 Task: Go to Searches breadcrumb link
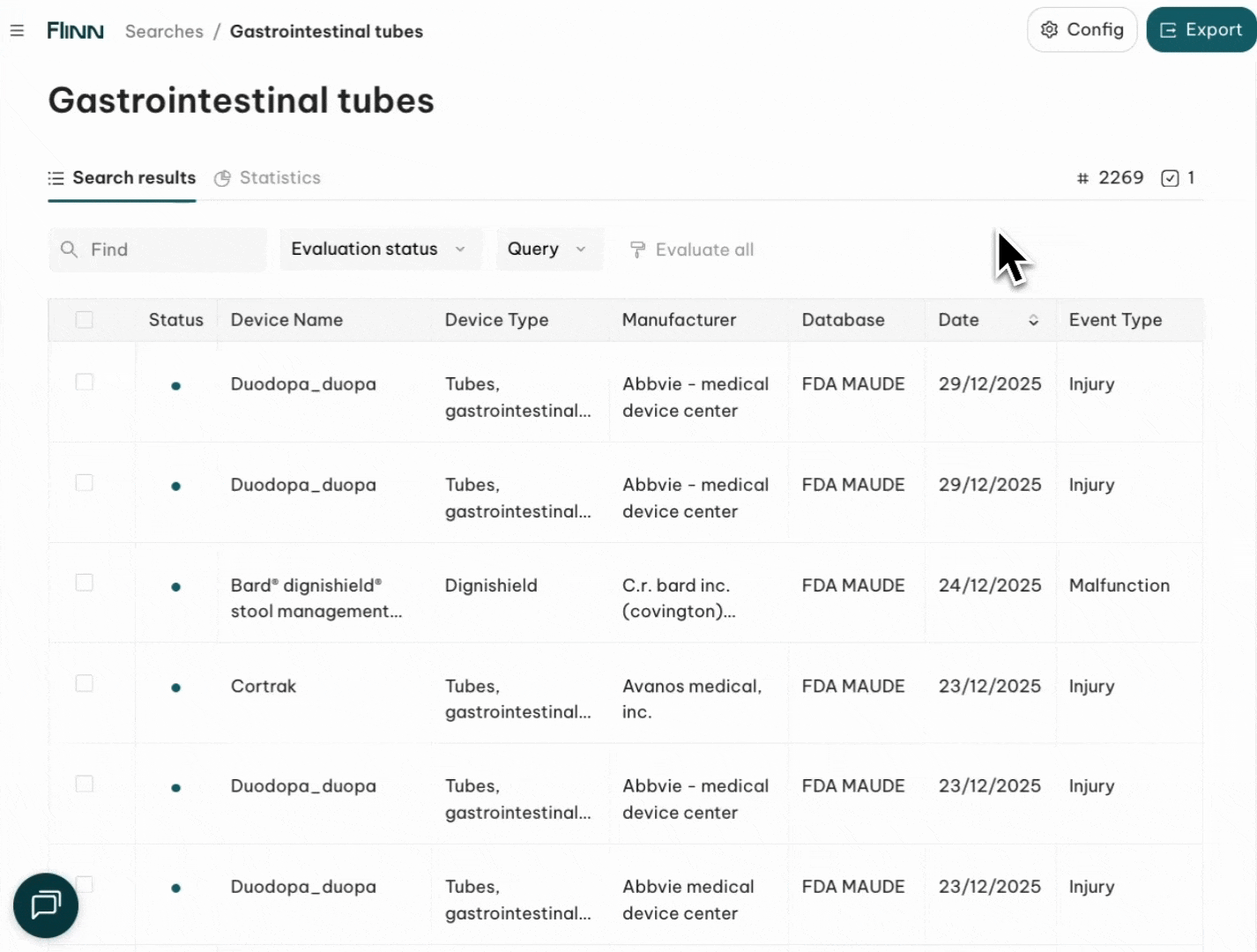[x=164, y=32]
